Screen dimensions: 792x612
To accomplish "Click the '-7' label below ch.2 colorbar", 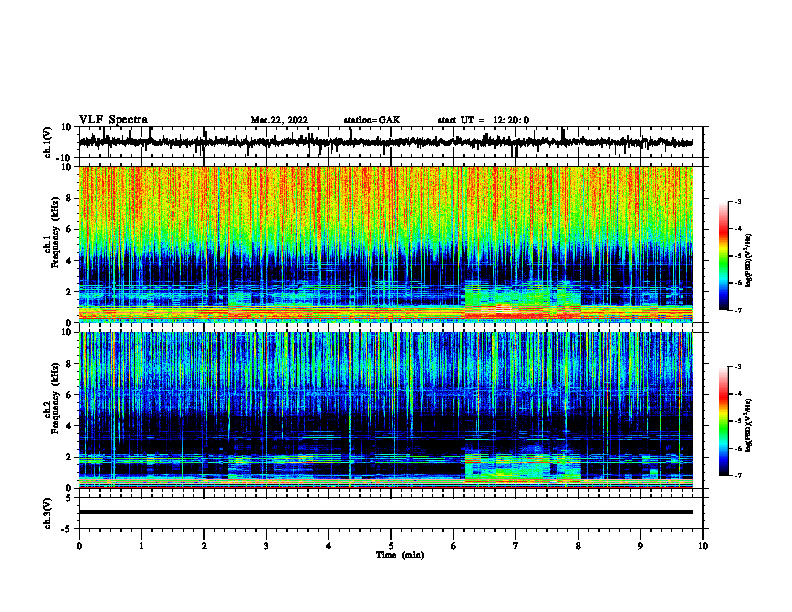I will coord(737,475).
